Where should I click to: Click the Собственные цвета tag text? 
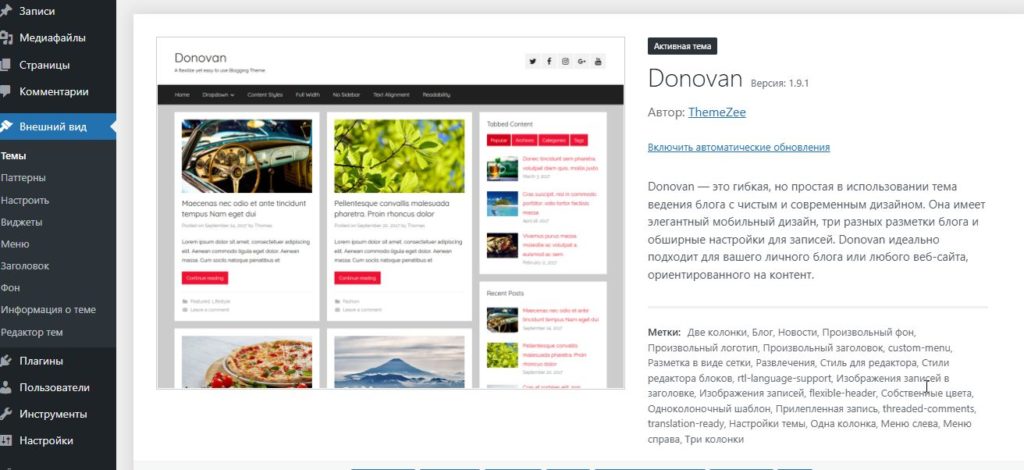click(x=927, y=394)
